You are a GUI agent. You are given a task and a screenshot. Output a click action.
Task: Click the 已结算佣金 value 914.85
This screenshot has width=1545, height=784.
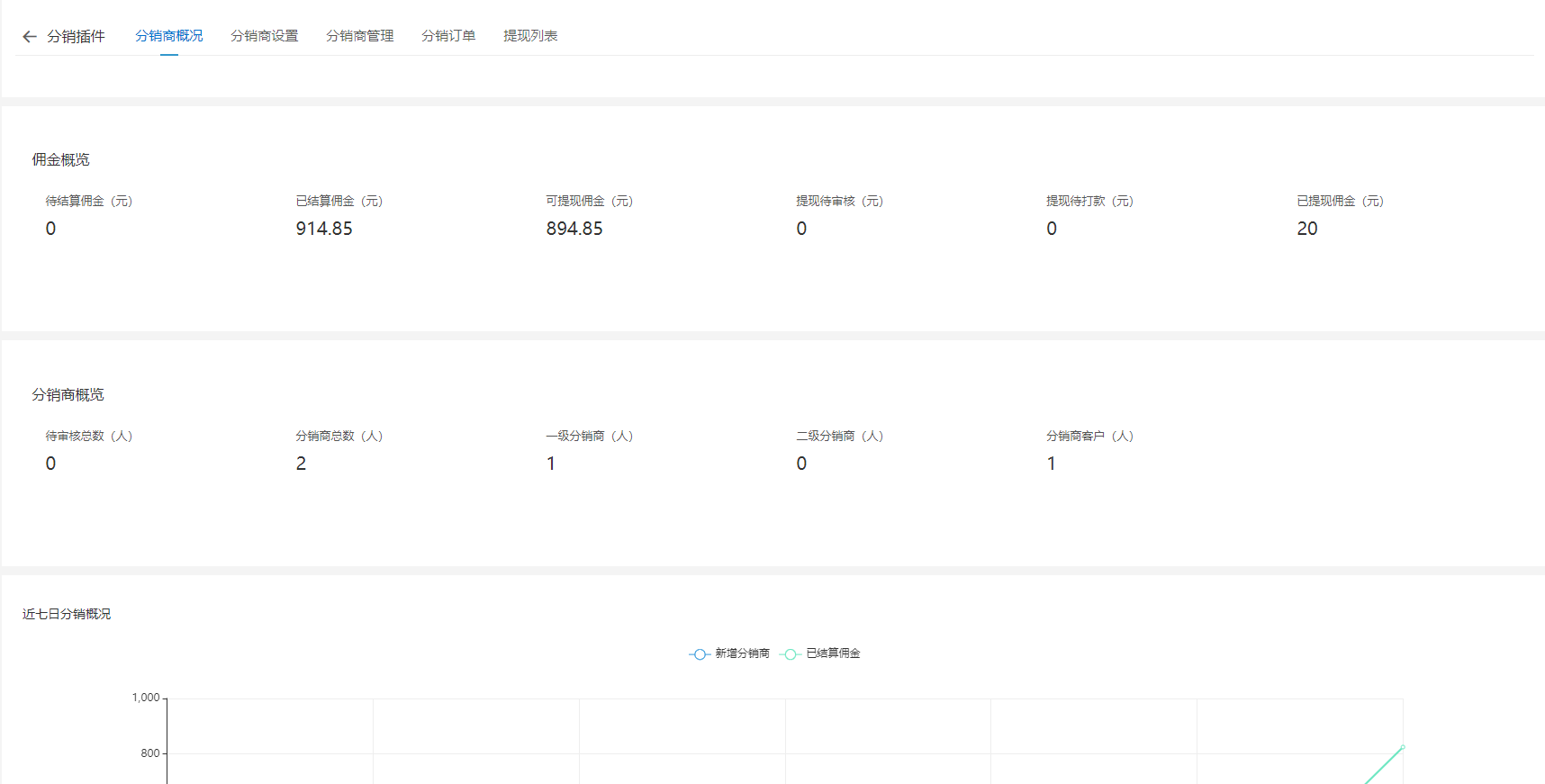[324, 229]
